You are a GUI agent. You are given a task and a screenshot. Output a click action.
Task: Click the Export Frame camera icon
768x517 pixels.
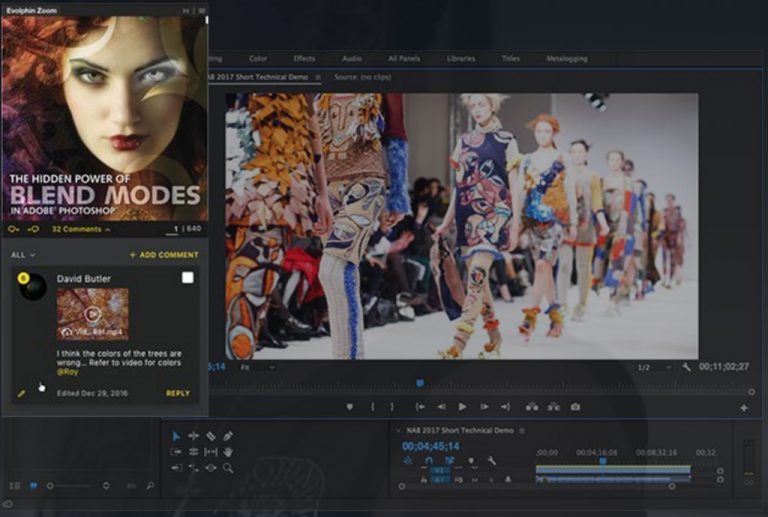point(575,407)
